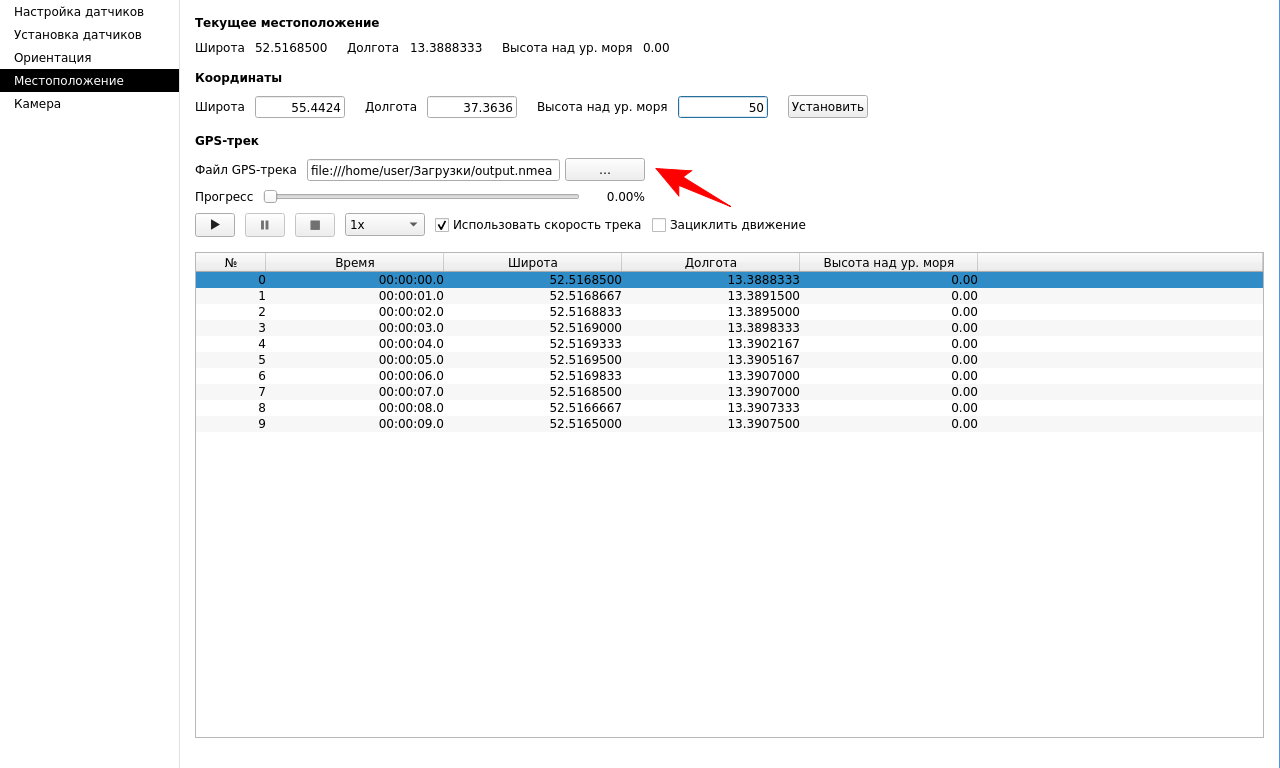Select table row with time 00:00:03.0
Image resolution: width=1280 pixels, height=768 pixels.
[729, 328]
